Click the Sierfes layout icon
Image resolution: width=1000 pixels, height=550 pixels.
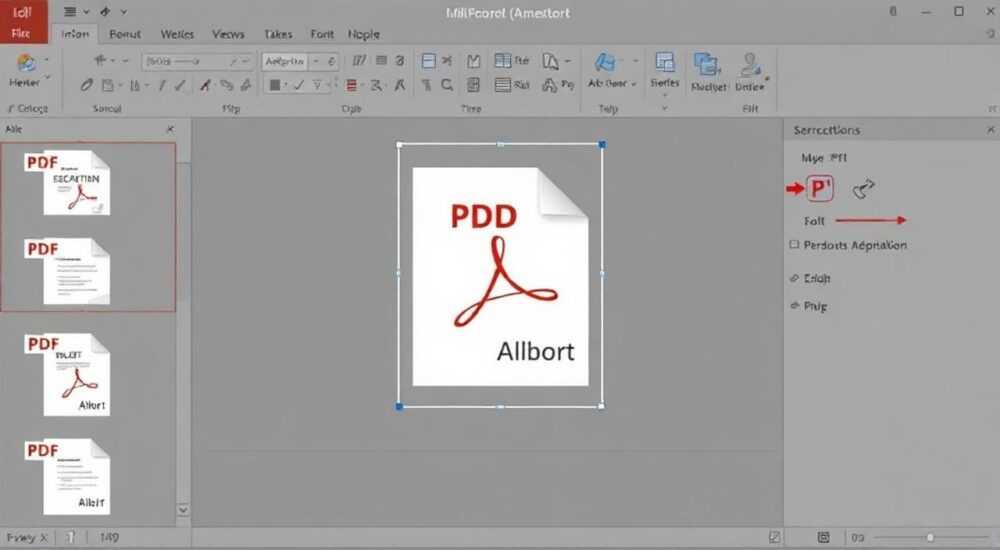(665, 63)
